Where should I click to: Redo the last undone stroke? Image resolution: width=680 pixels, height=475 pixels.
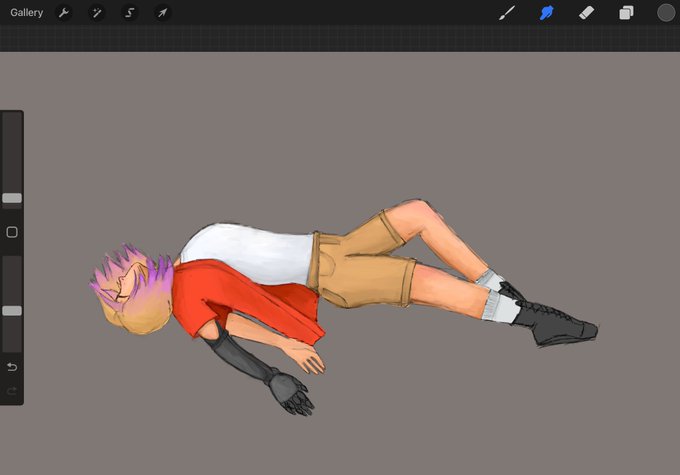[x=12, y=391]
